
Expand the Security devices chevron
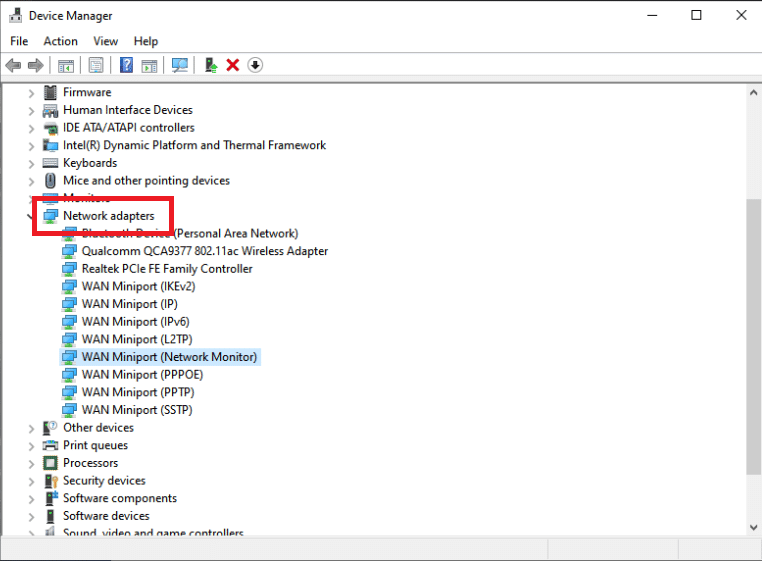pos(31,482)
